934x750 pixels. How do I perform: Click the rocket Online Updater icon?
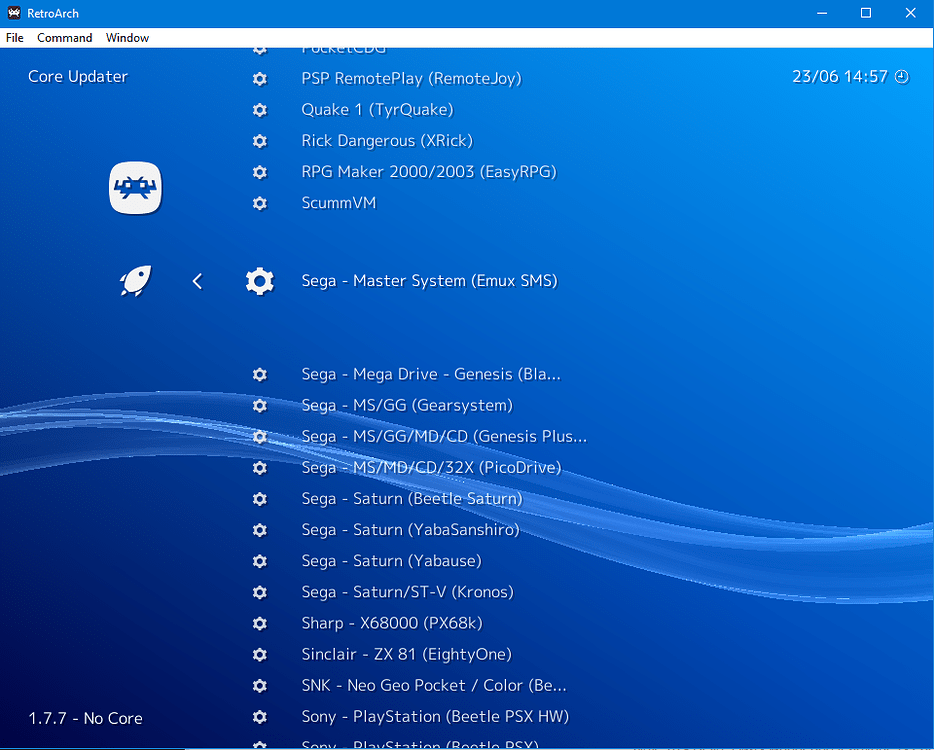[x=136, y=281]
